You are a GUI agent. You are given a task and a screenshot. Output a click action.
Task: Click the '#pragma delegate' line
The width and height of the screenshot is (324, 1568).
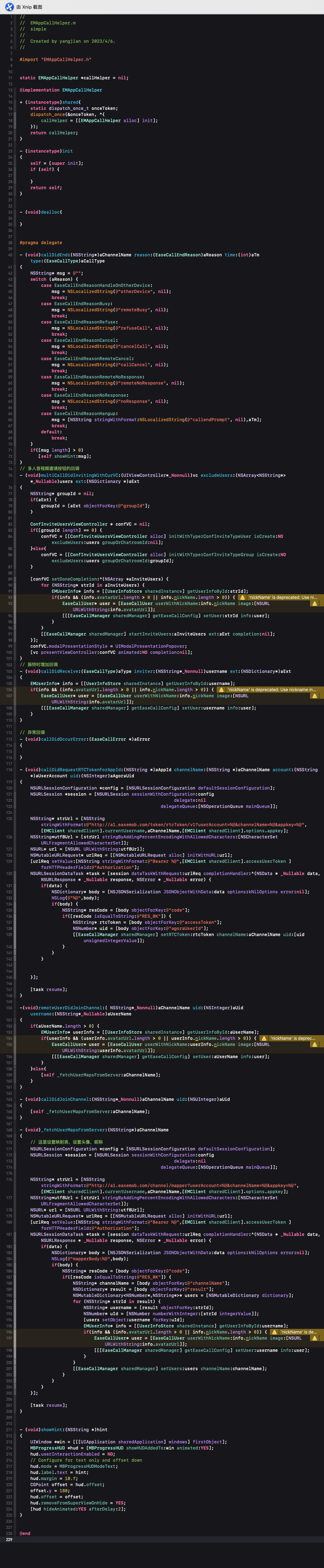41,242
